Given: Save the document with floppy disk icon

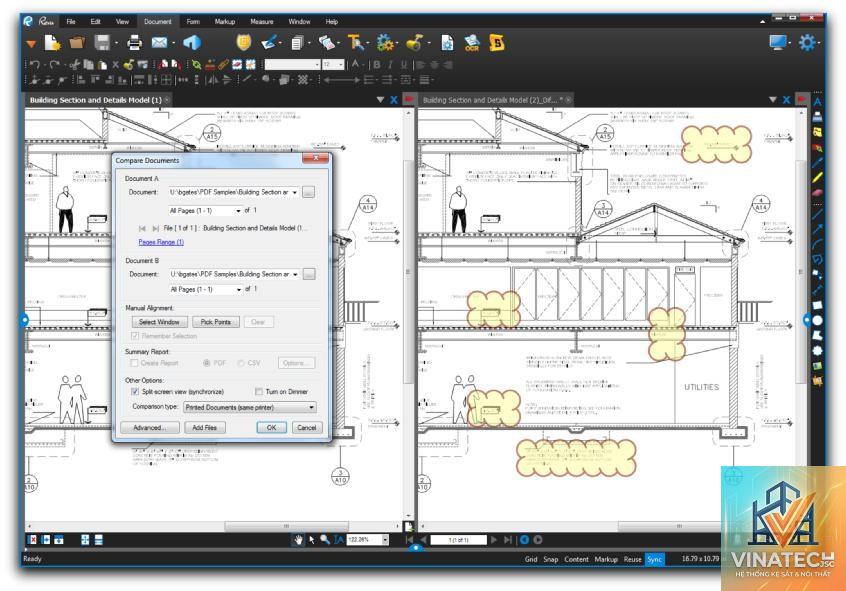Looking at the screenshot, I should (x=102, y=43).
